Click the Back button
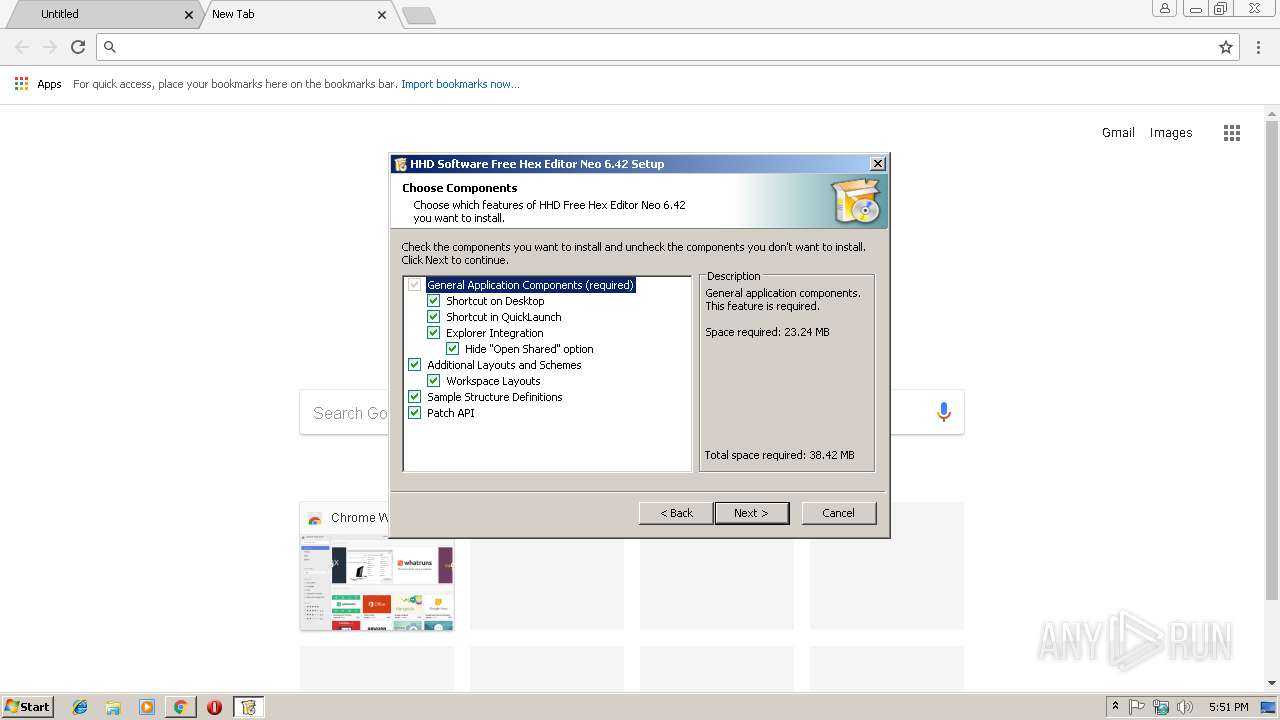This screenshot has width=1280, height=720. 676,513
